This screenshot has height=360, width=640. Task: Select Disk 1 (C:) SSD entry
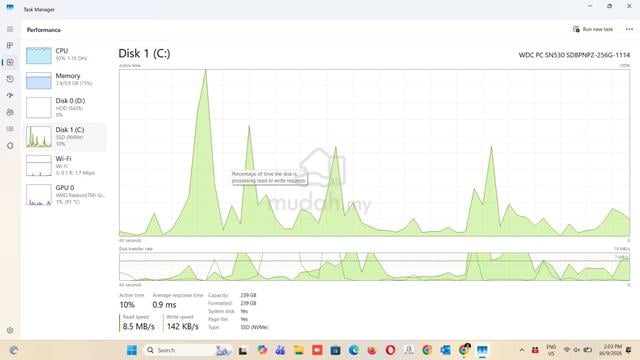pyautogui.click(x=65, y=137)
